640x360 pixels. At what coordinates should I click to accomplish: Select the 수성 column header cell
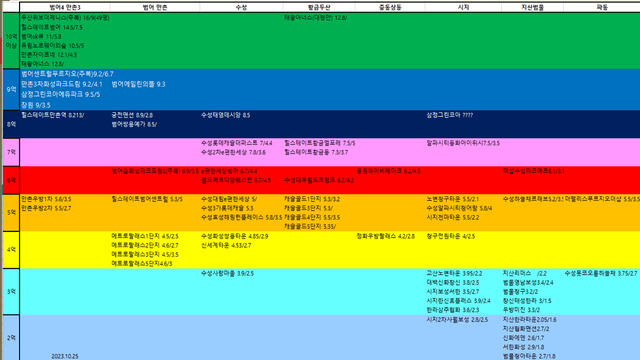[x=241, y=7]
